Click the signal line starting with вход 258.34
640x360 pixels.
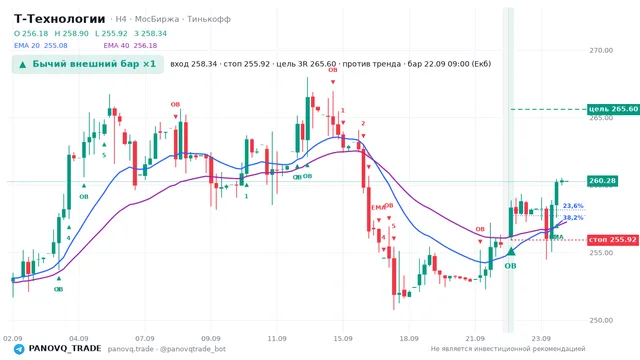tap(331, 64)
